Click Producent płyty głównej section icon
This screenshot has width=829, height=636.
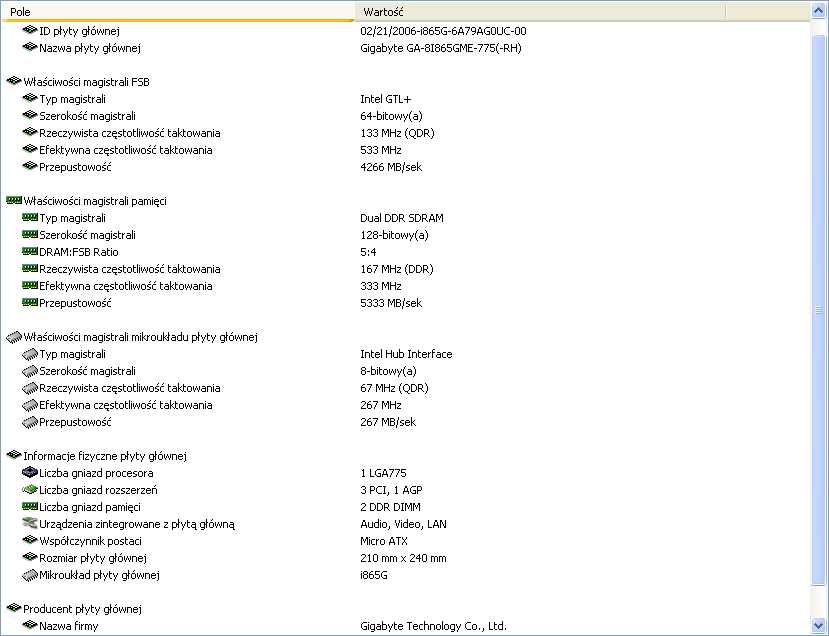tap(14, 609)
